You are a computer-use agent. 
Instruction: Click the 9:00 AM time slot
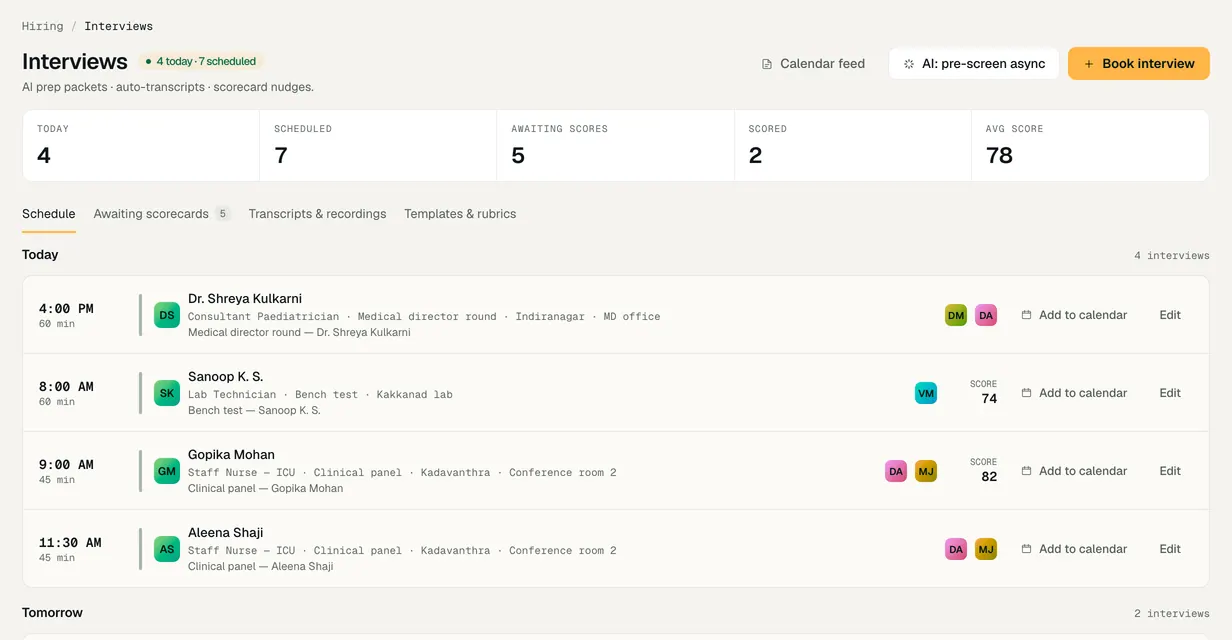[66, 465]
